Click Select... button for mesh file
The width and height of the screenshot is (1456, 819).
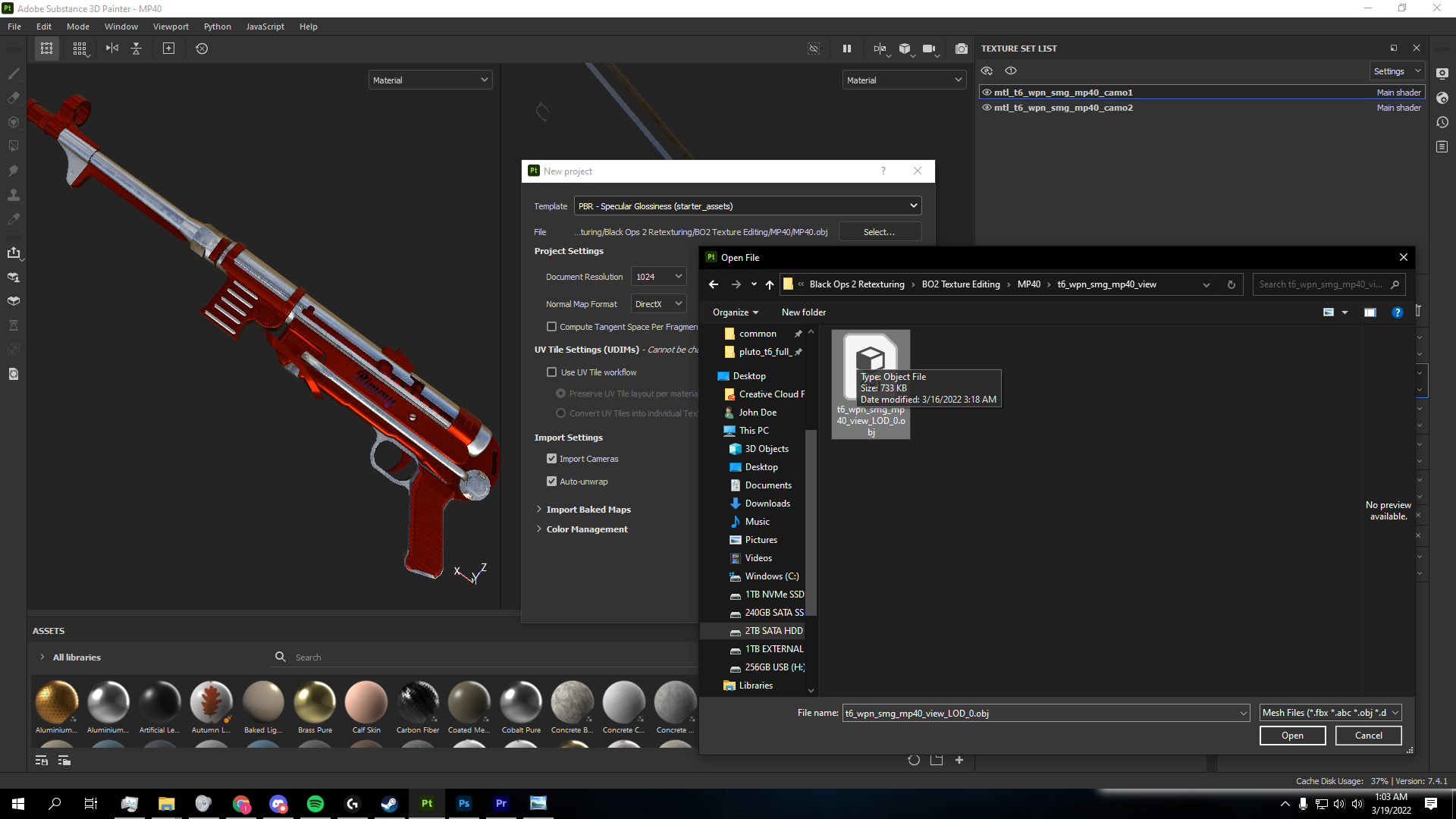(880, 232)
